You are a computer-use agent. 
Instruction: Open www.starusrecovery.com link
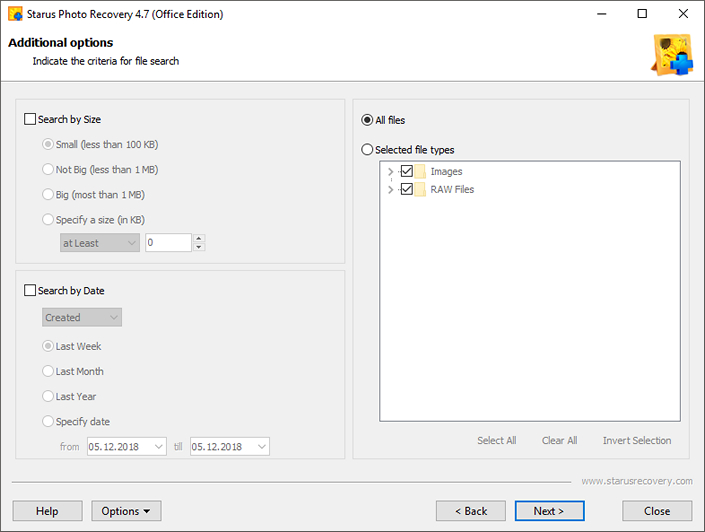click(637, 481)
